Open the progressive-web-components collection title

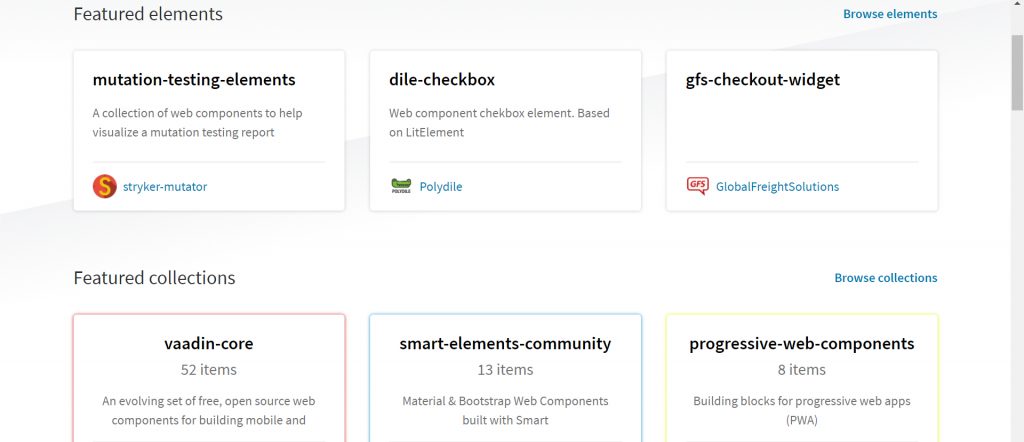click(x=802, y=343)
